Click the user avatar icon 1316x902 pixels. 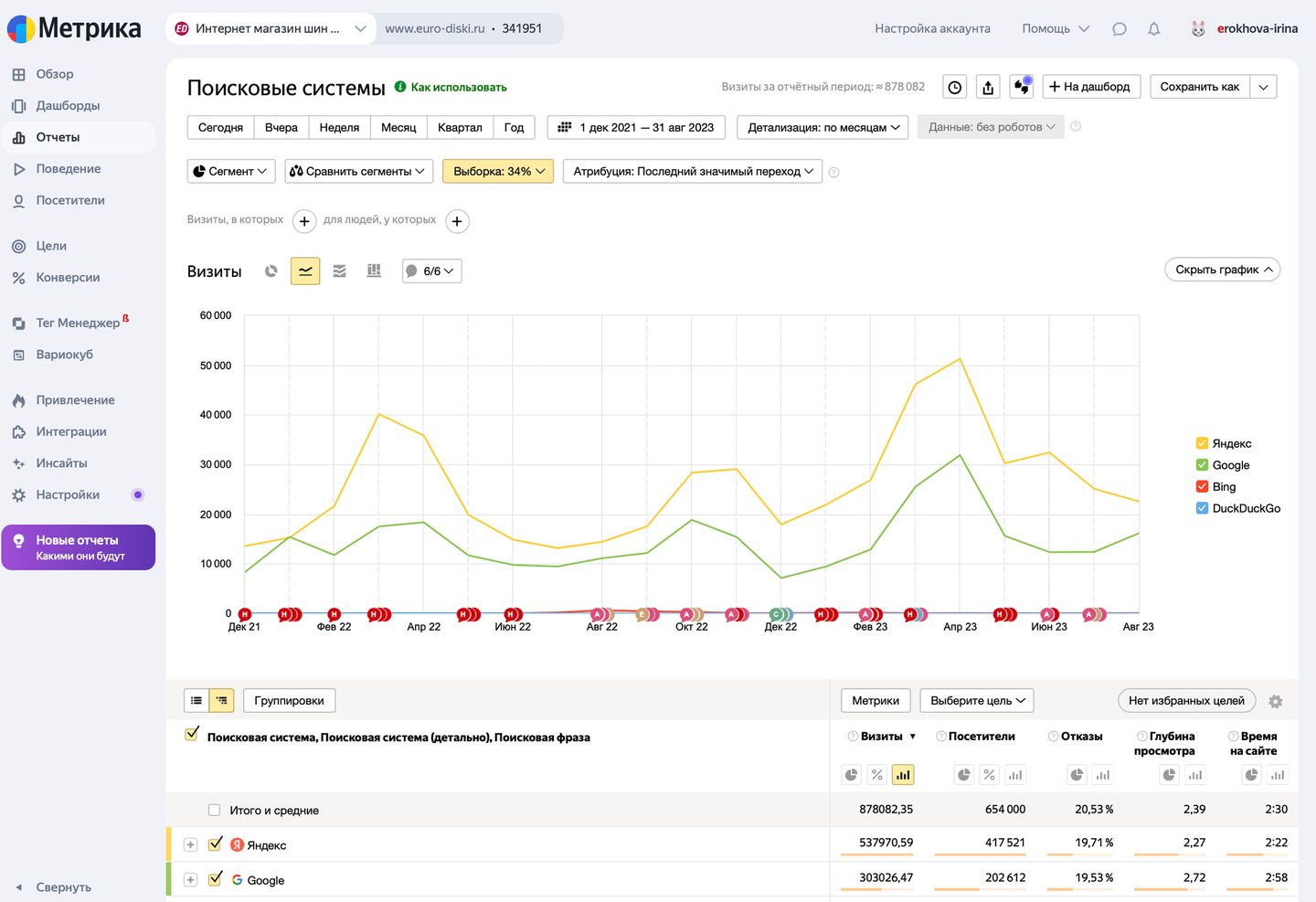tap(1198, 29)
